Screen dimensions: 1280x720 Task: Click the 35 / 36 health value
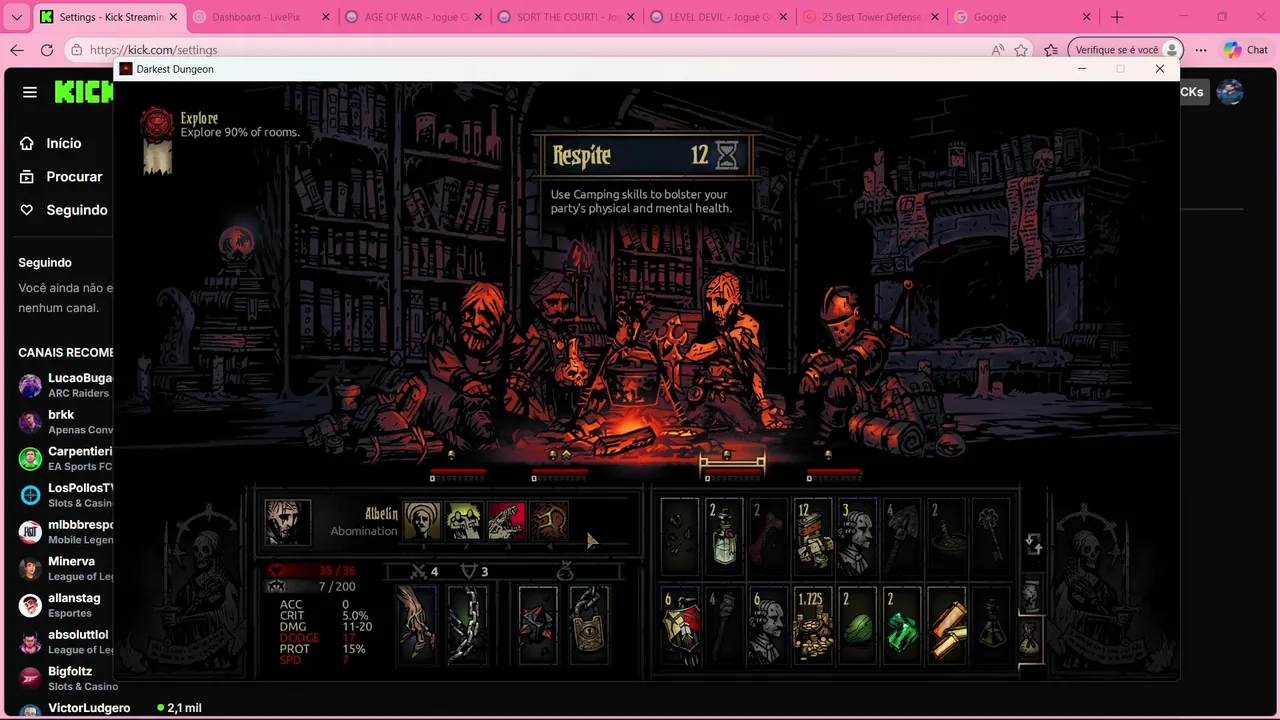[337, 571]
